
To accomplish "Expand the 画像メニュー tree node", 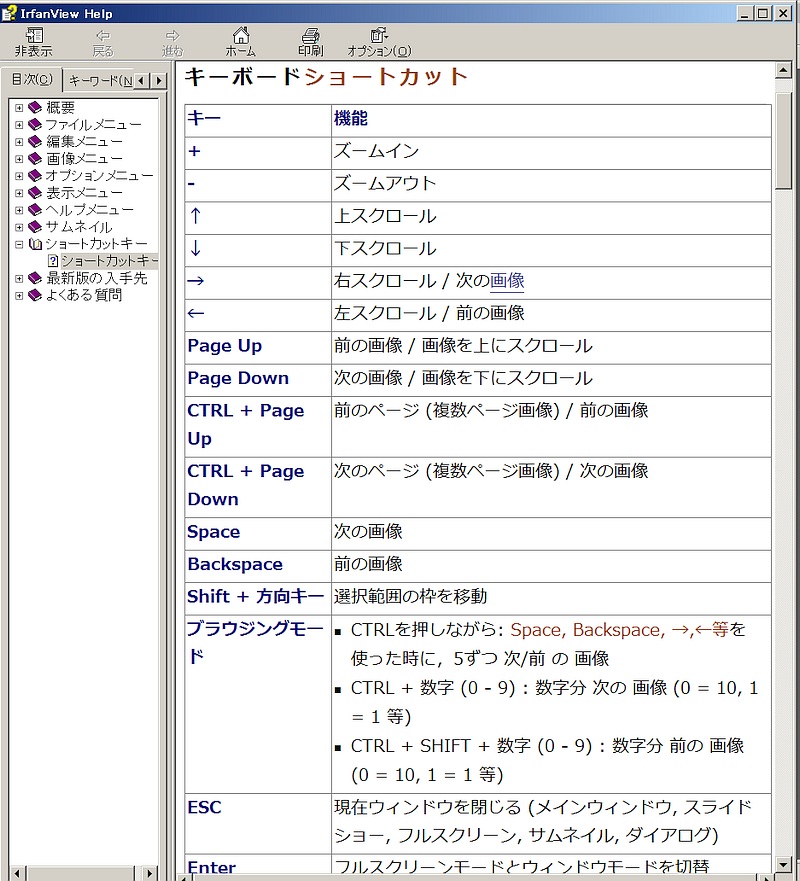I will pos(19,159).
